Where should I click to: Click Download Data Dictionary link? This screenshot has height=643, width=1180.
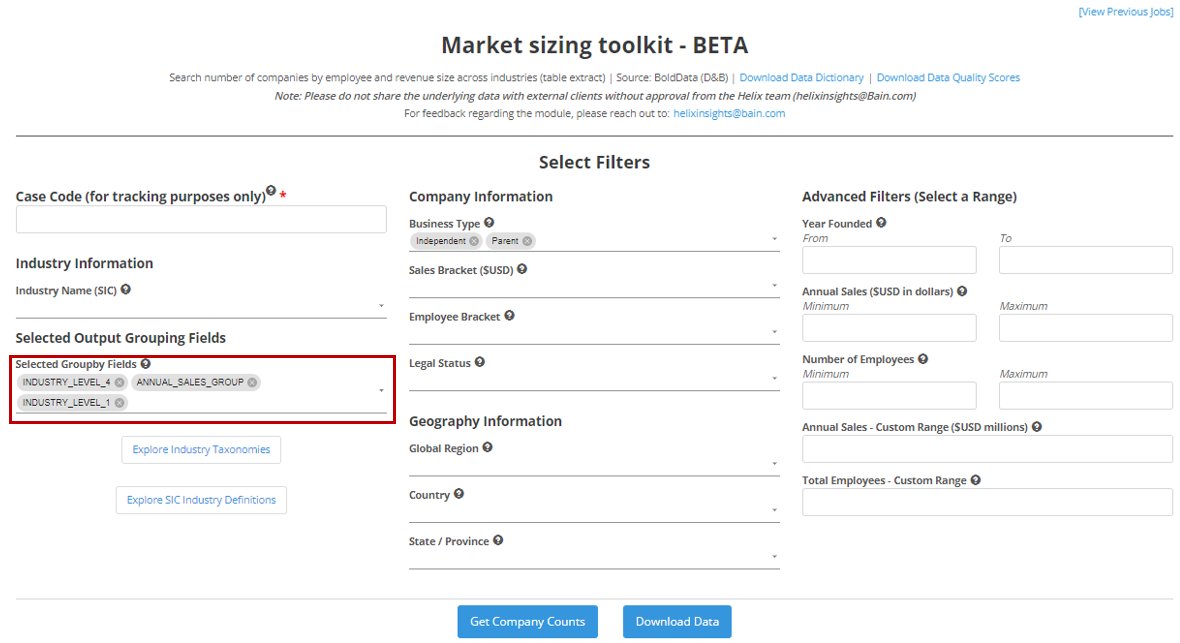801,78
